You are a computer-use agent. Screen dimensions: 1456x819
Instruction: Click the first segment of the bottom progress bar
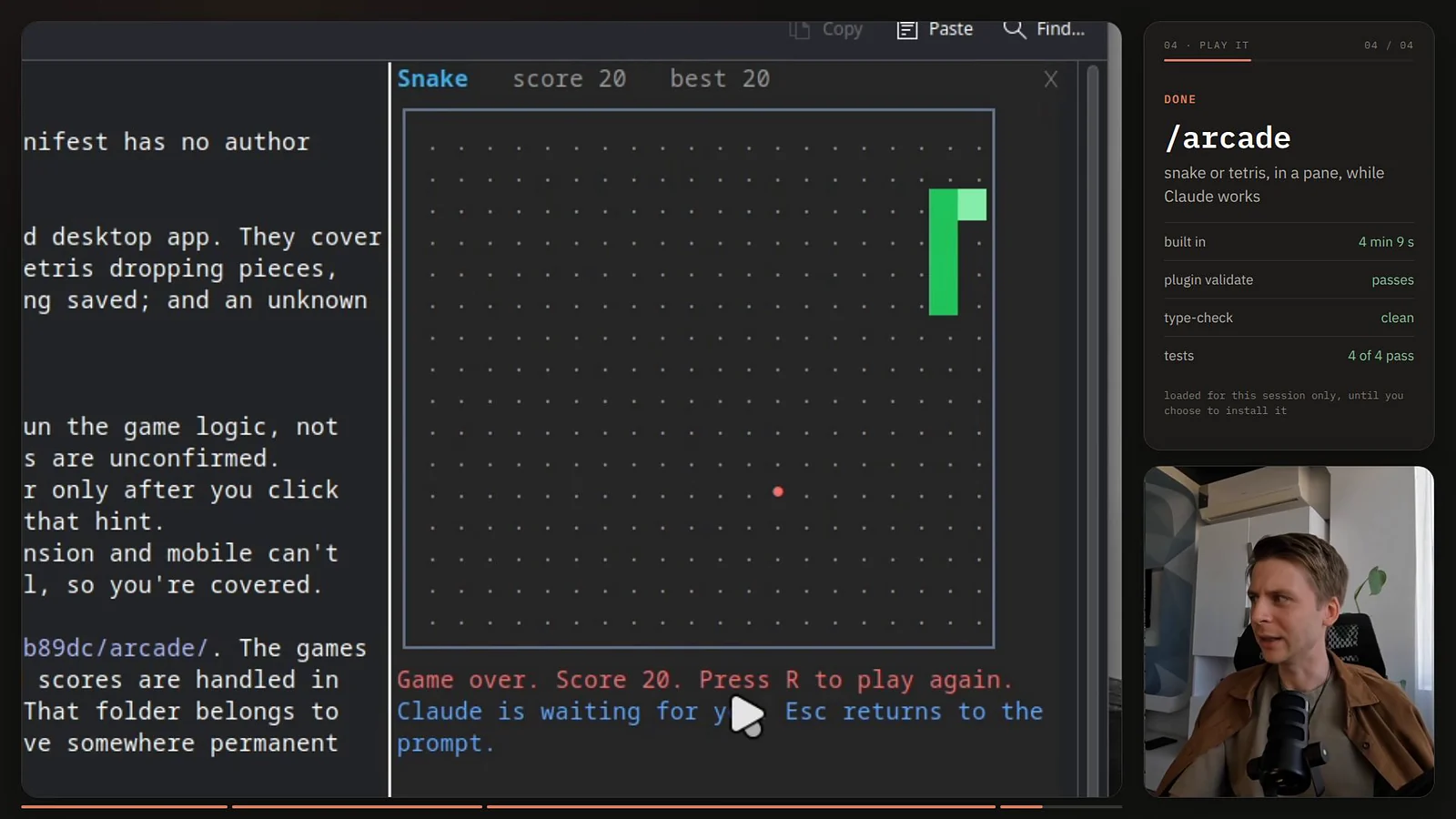[x=124, y=806]
